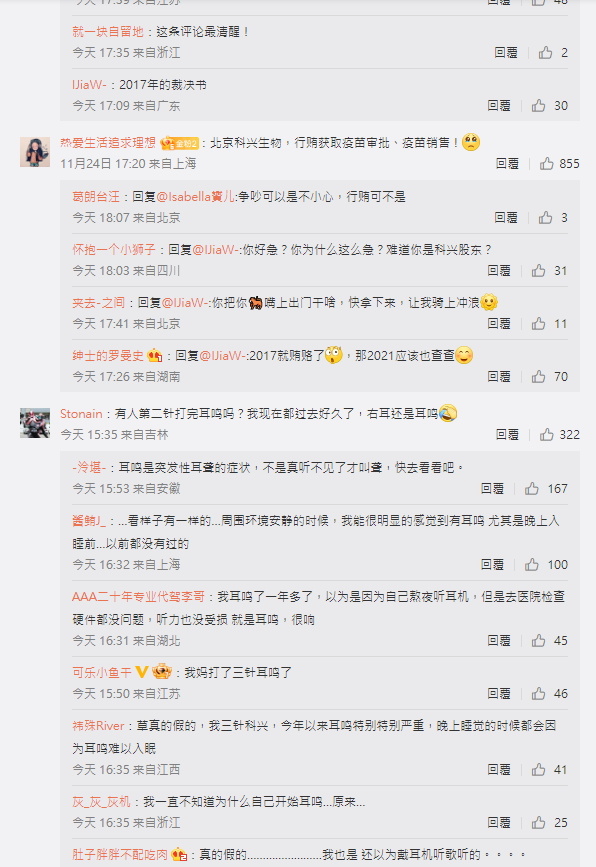The image size is (596, 867).
Task: Reply to Stonain's tinnitus comment
Action: click(507, 435)
